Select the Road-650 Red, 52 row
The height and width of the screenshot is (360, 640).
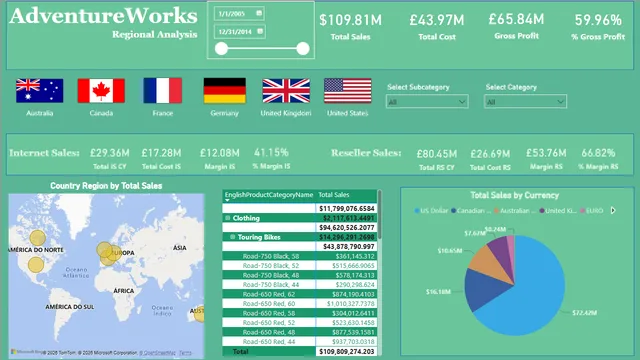pos(299,322)
